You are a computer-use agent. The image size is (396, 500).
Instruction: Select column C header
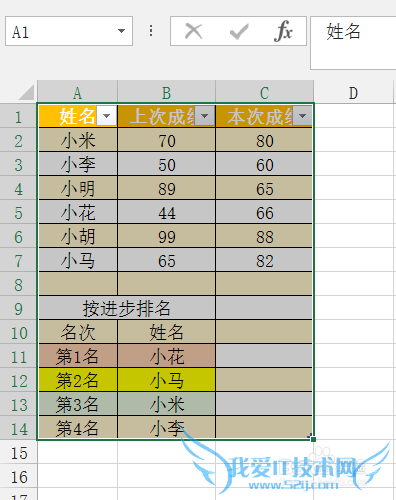point(265,92)
